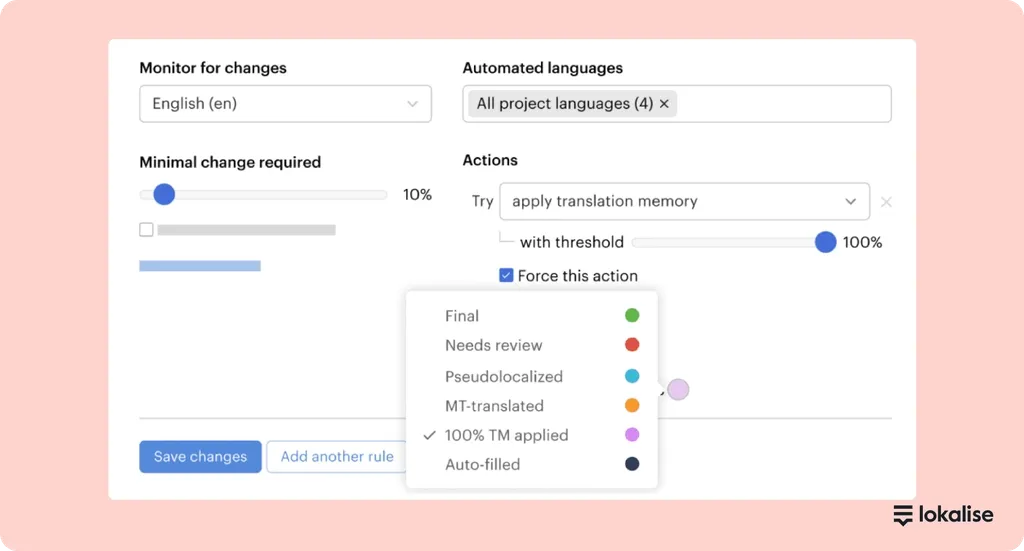The image size is (1024, 551).
Task: Click inside the Automated languages field
Action: tap(780, 104)
